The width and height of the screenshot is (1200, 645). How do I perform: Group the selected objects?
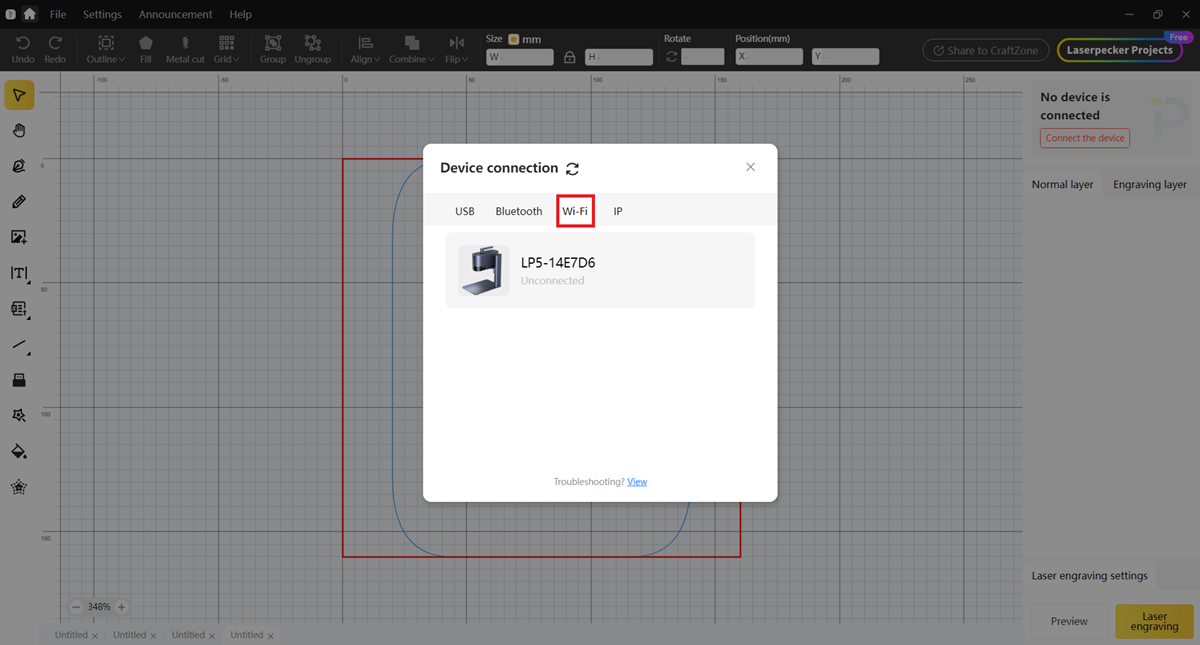pos(272,49)
